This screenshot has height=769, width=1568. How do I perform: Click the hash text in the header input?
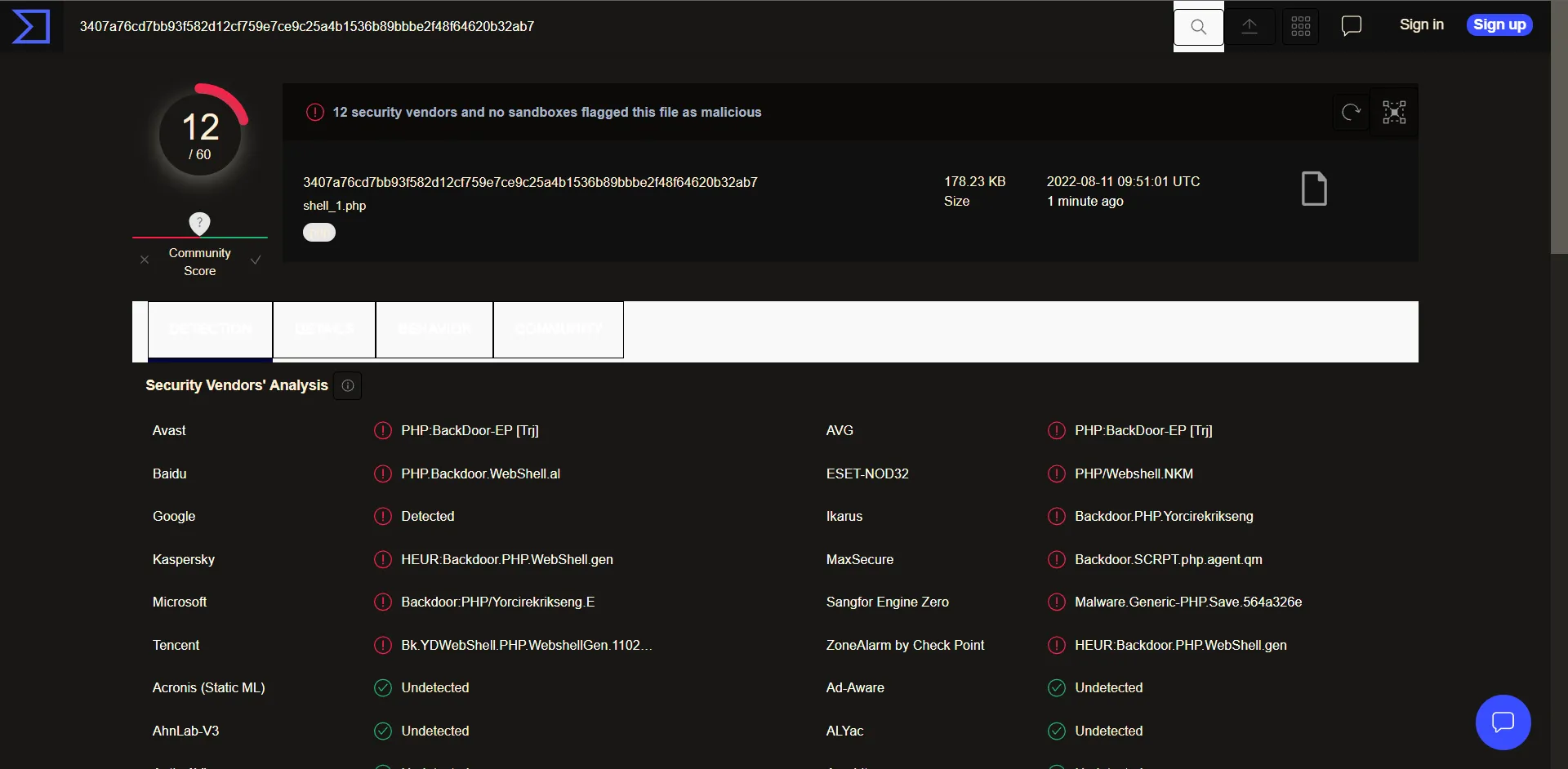[x=307, y=26]
